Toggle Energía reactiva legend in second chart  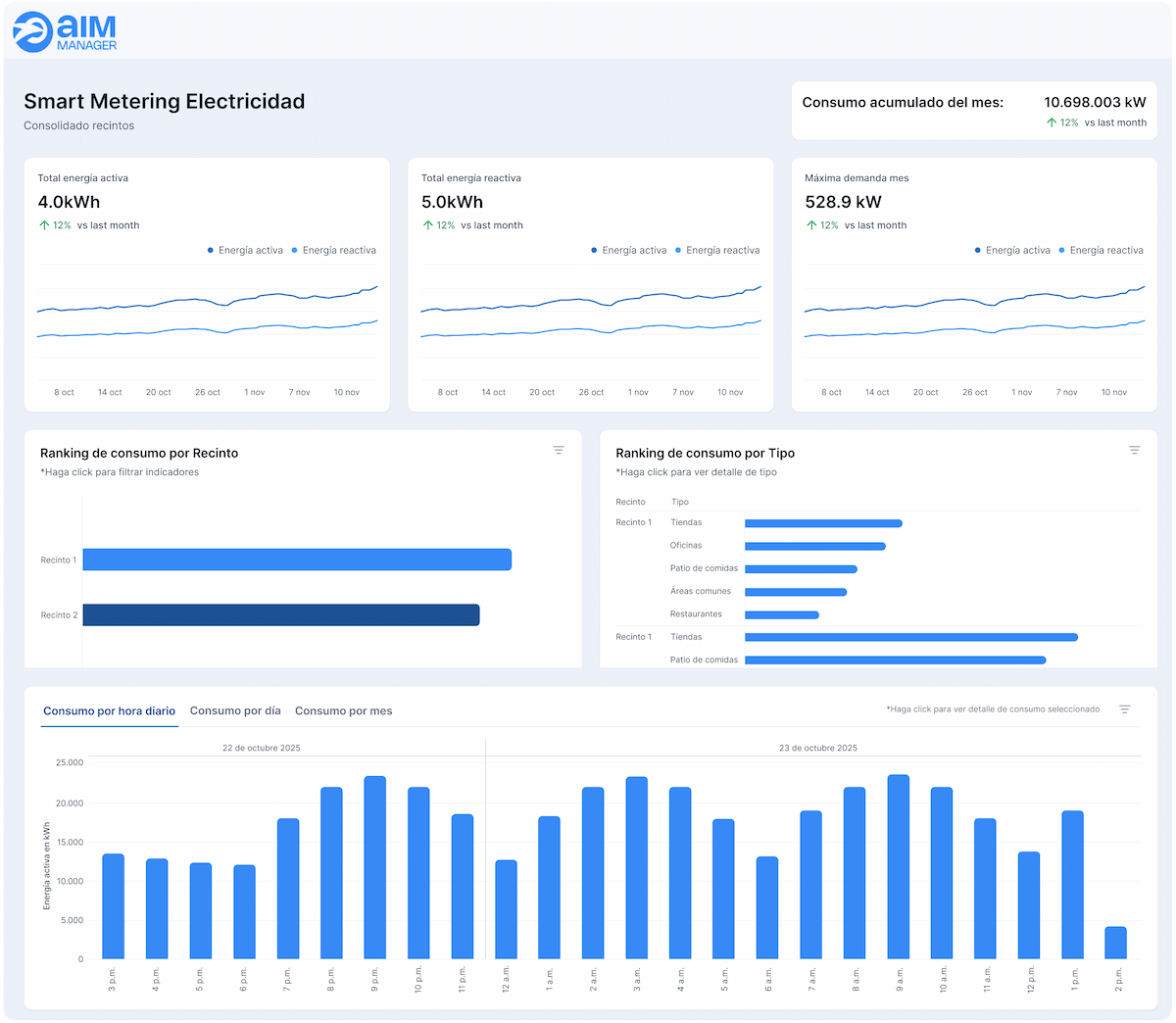tap(717, 251)
